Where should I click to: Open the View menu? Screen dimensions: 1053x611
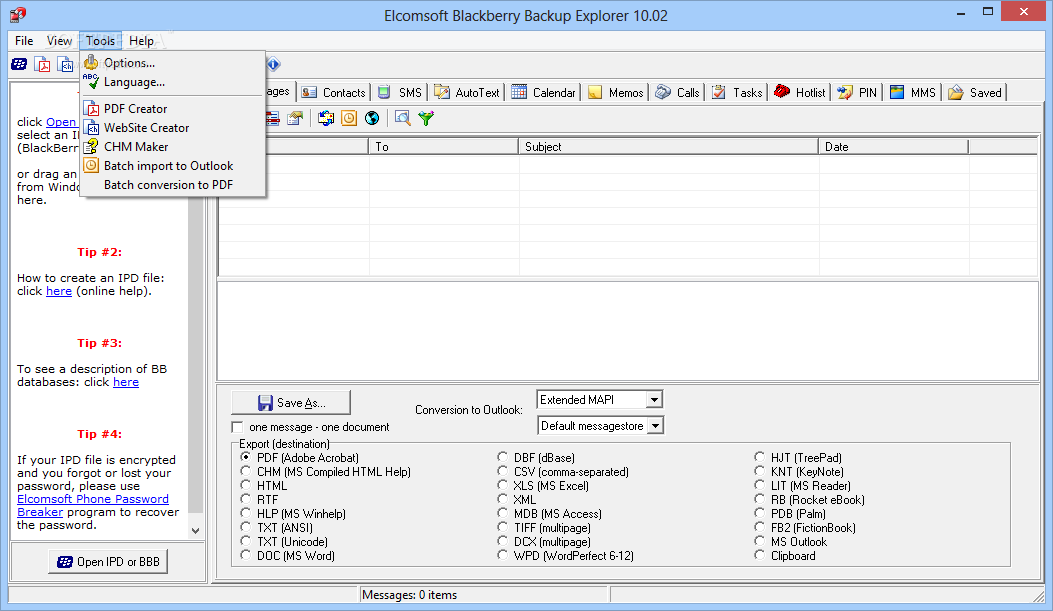(59, 41)
